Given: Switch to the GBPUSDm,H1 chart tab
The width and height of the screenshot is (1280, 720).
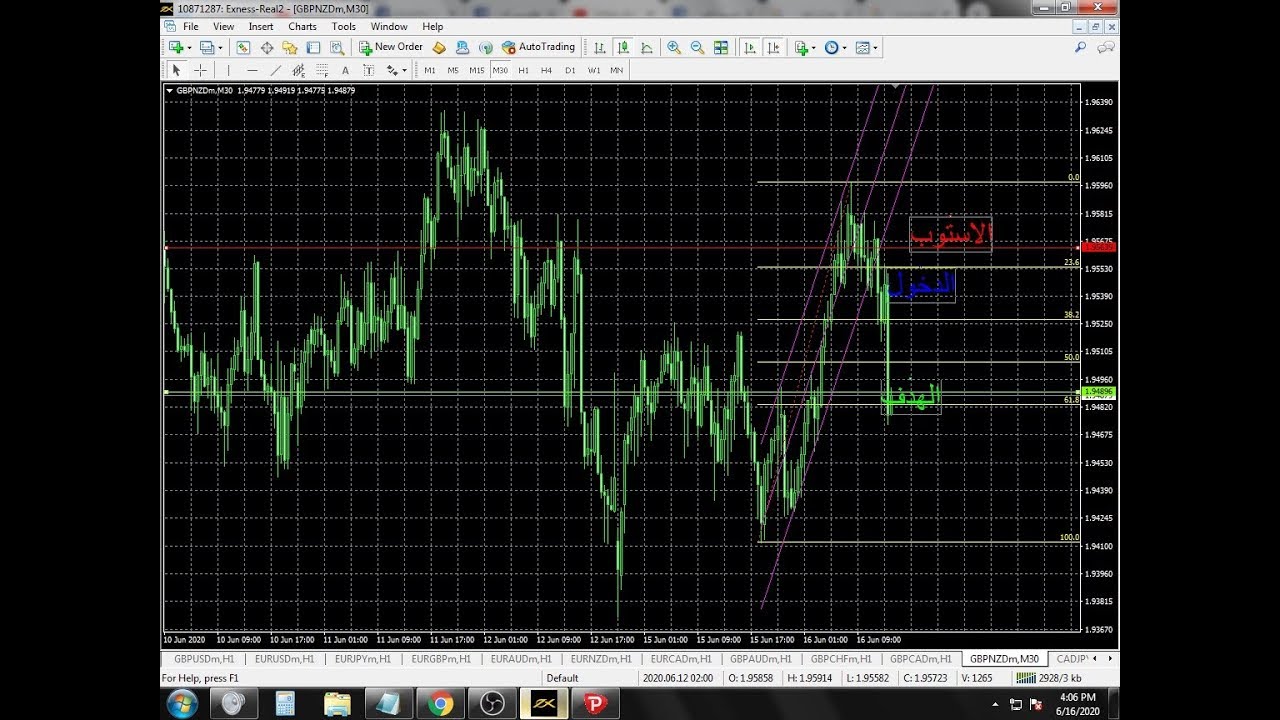Looking at the screenshot, I should (203, 659).
